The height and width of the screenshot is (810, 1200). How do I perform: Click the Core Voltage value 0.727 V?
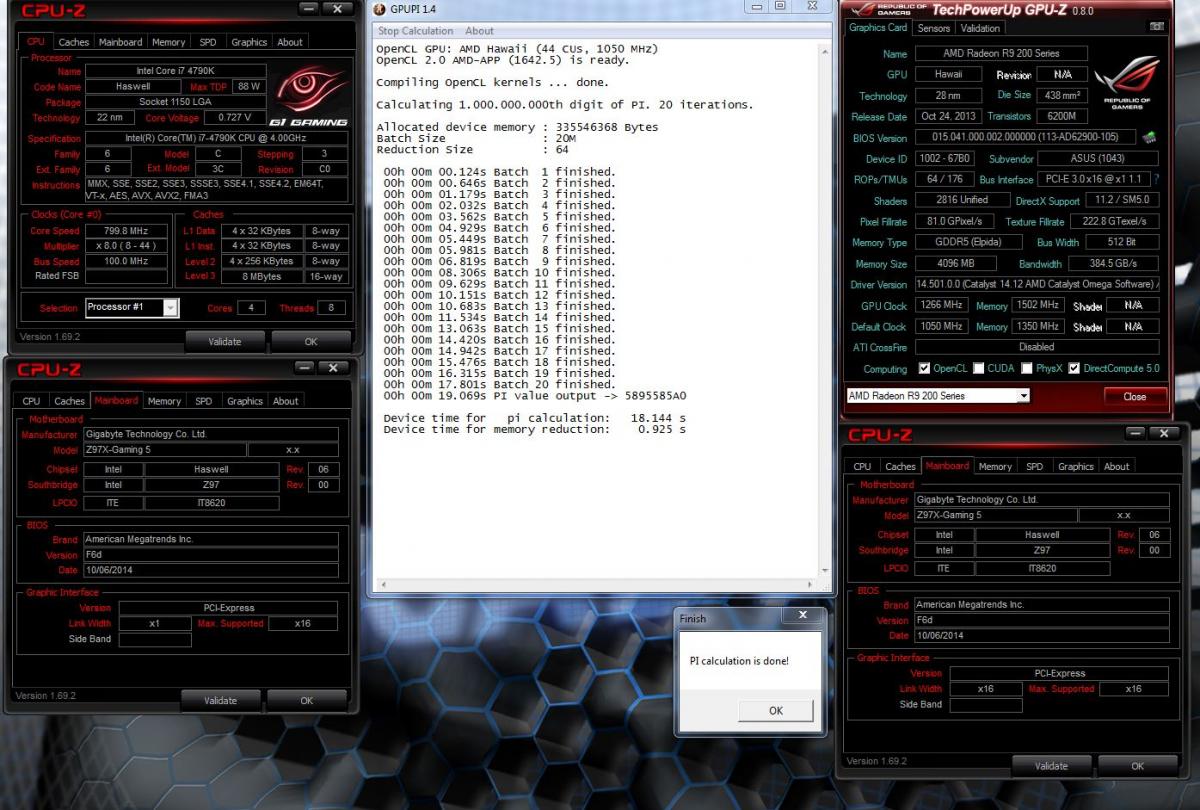tap(233, 118)
